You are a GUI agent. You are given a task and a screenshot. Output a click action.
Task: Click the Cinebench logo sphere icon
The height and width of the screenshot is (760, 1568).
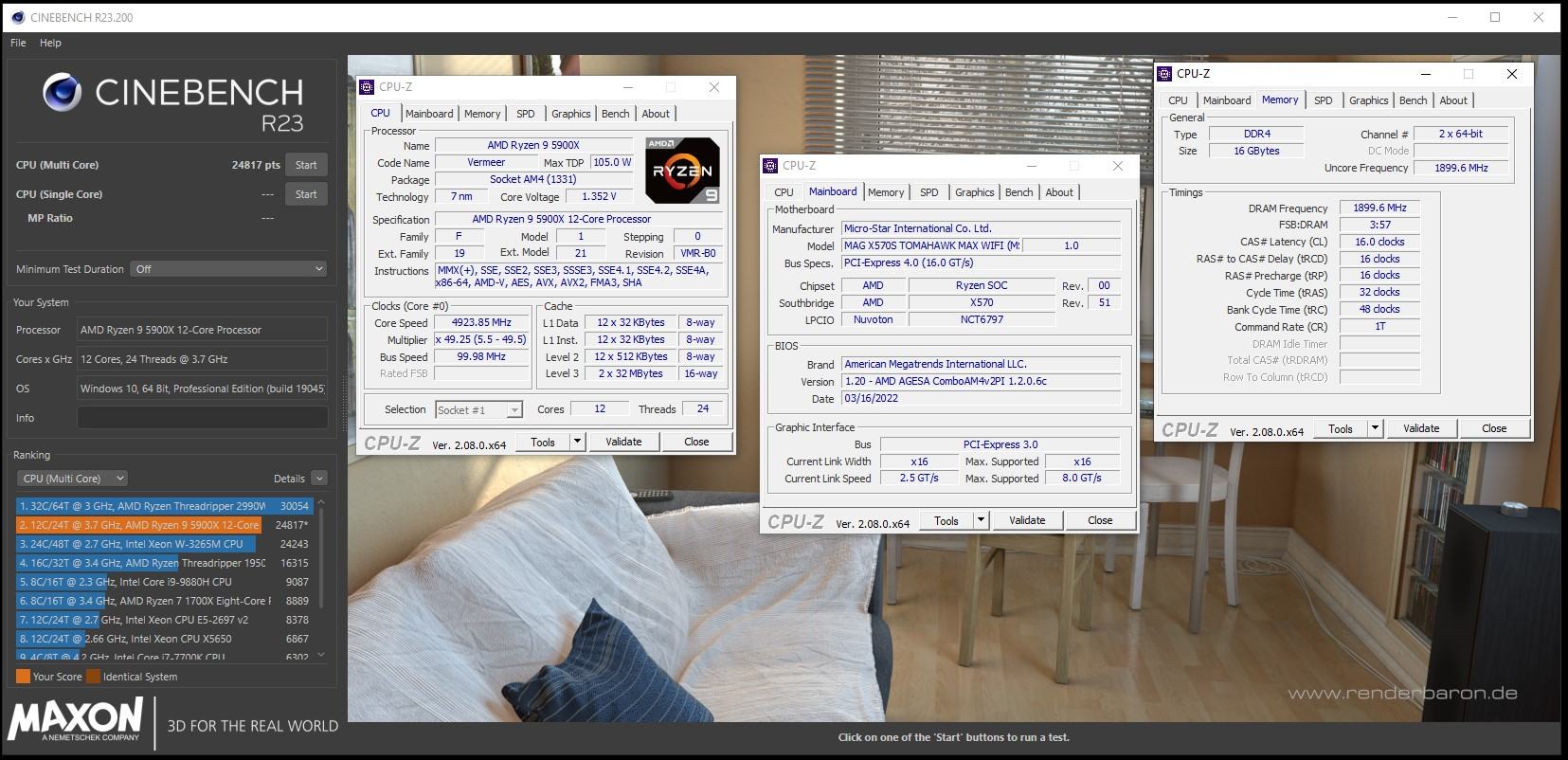(x=63, y=93)
